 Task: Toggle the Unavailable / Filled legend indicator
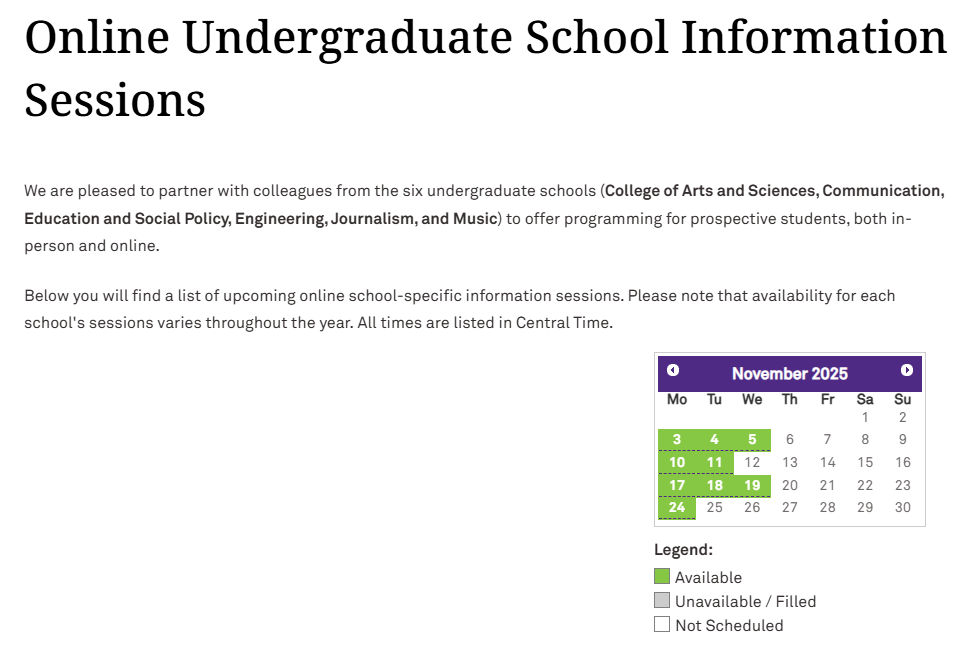661,600
